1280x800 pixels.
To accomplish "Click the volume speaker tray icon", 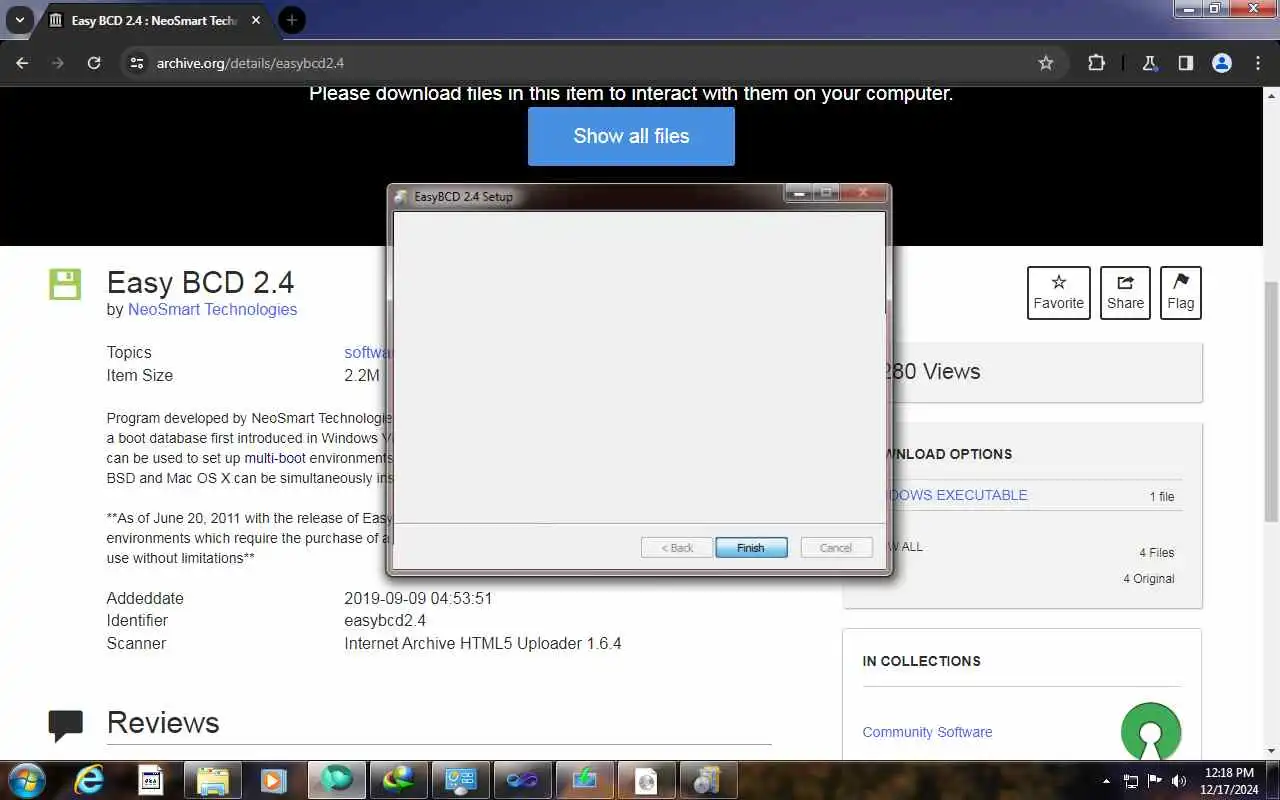I will [1179, 781].
